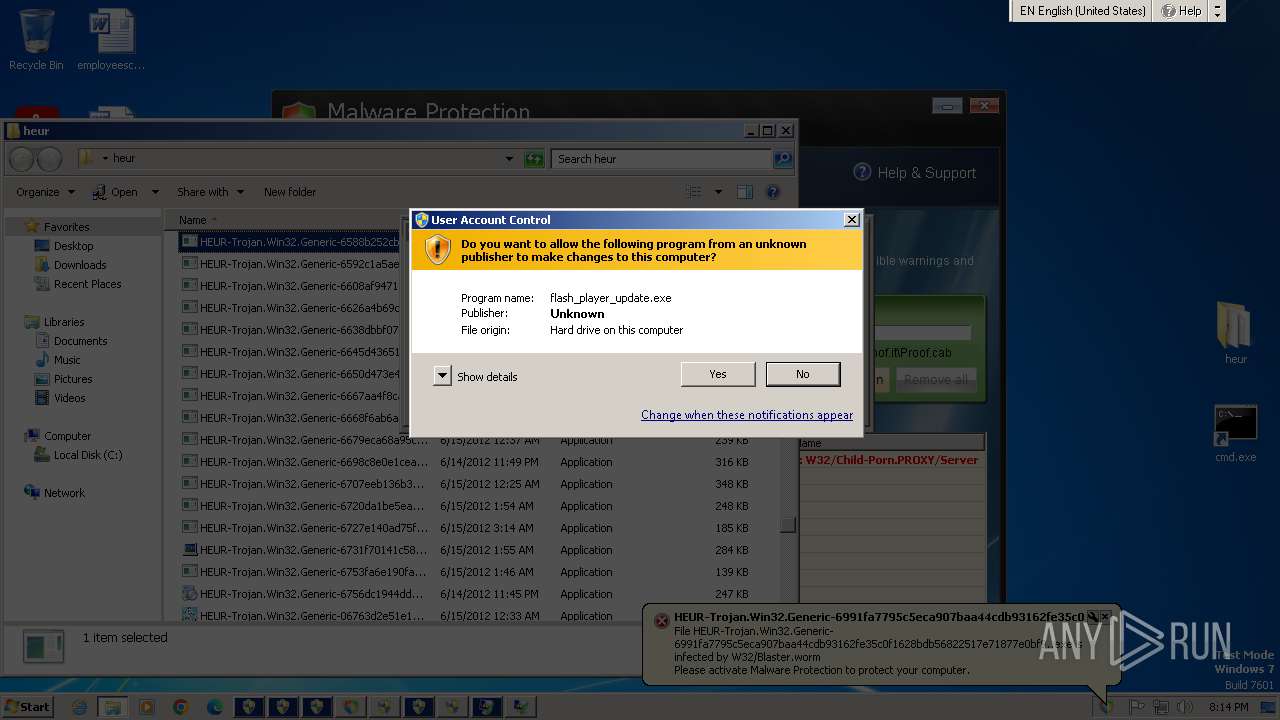Click Forward button in heur Explorer window
1280x720 pixels.
(49, 159)
